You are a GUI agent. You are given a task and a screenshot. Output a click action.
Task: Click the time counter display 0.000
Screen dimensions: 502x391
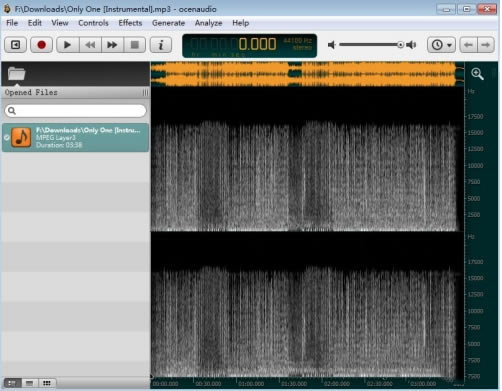click(x=257, y=44)
